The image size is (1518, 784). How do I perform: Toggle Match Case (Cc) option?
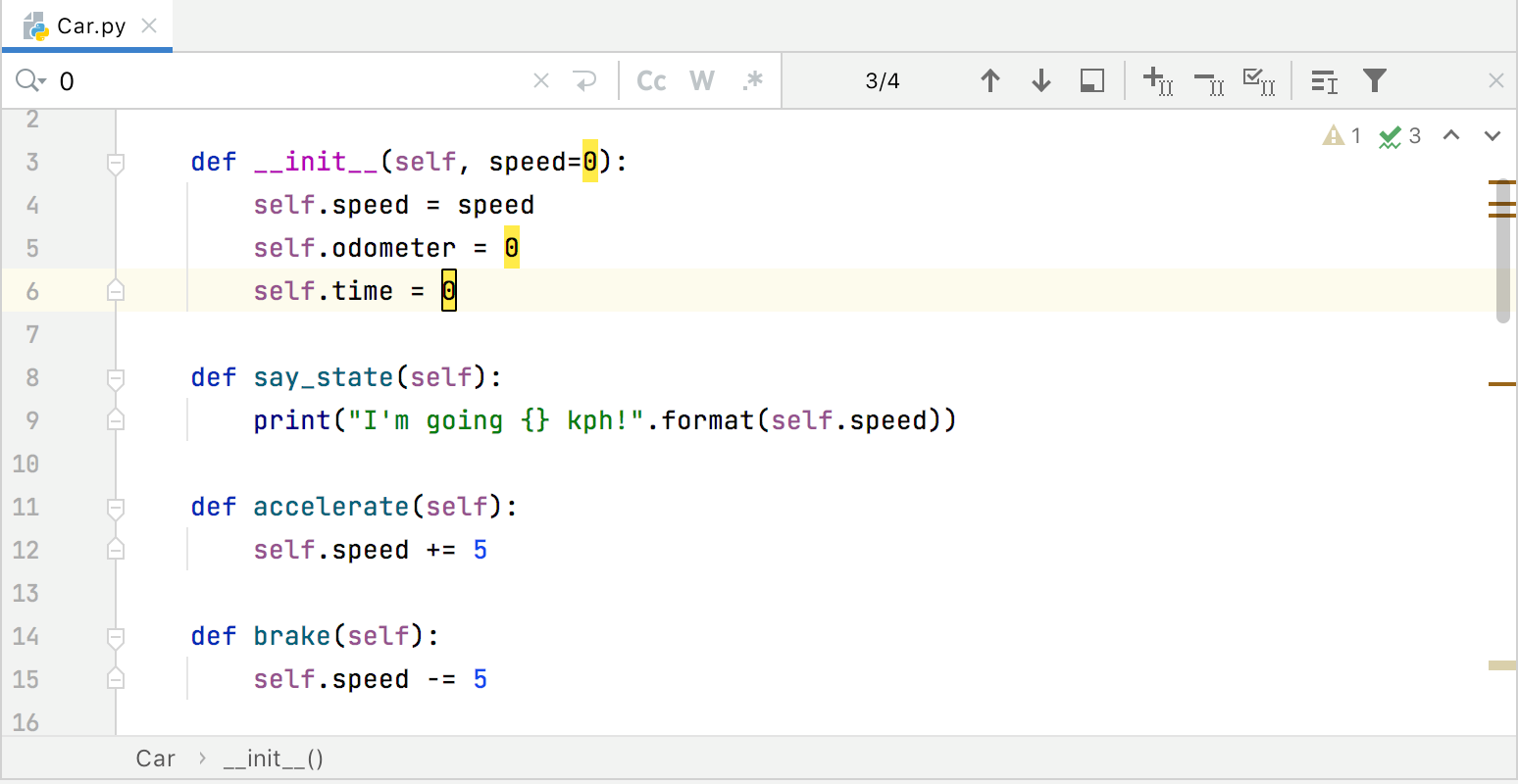[x=651, y=80]
